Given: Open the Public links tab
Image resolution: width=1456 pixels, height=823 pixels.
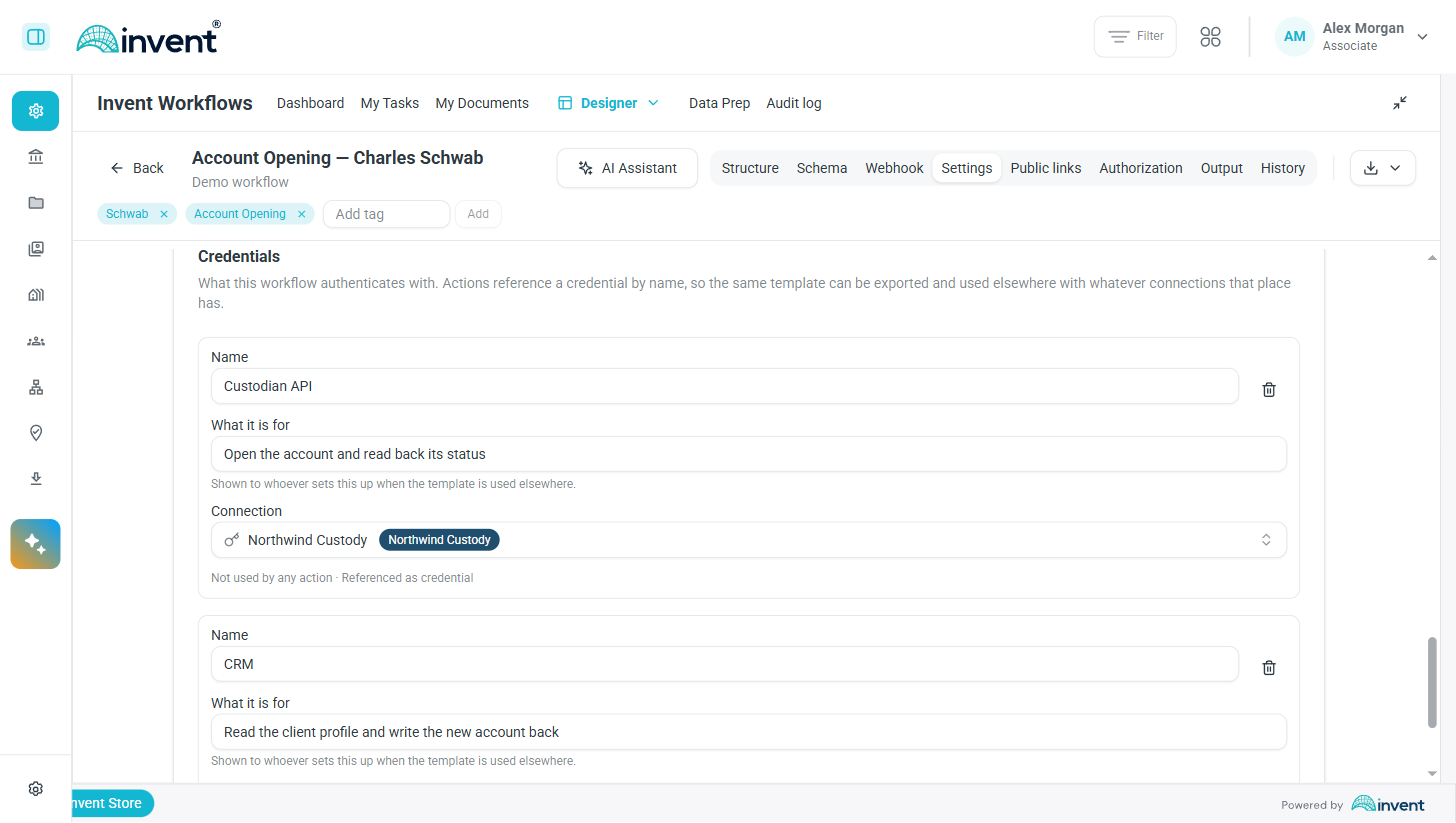Looking at the screenshot, I should click(1046, 168).
